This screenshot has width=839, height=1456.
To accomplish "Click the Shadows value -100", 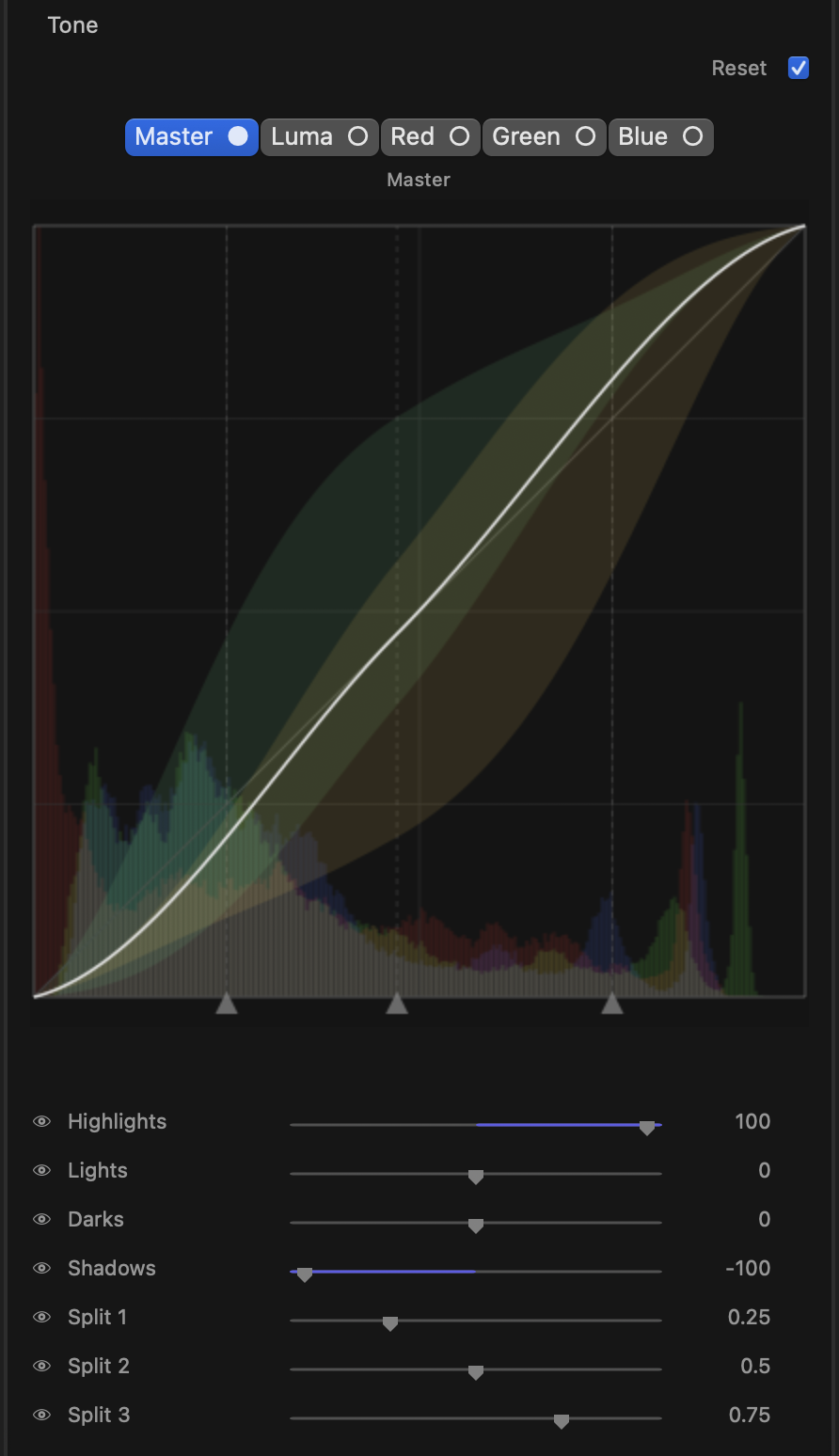I will [x=748, y=1268].
